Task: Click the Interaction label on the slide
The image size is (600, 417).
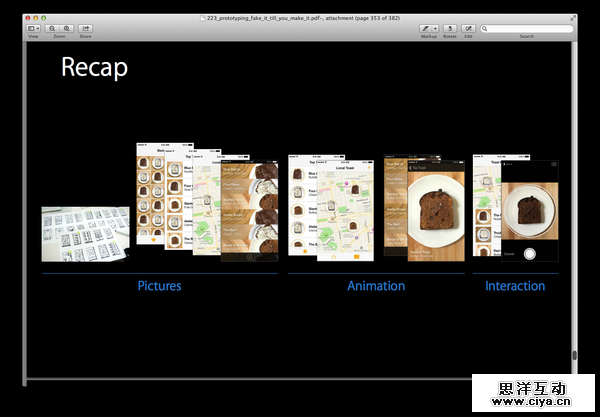Action: click(515, 286)
